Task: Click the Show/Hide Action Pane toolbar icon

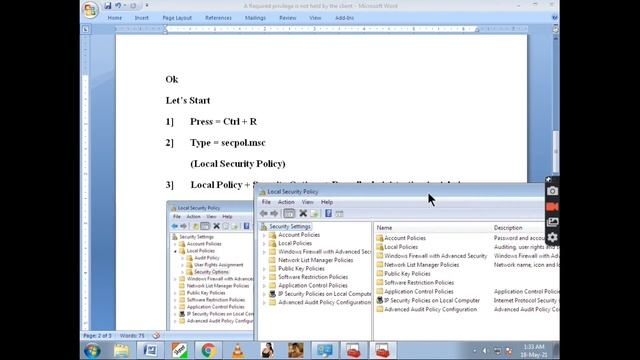Action: pyautogui.click(x=339, y=213)
